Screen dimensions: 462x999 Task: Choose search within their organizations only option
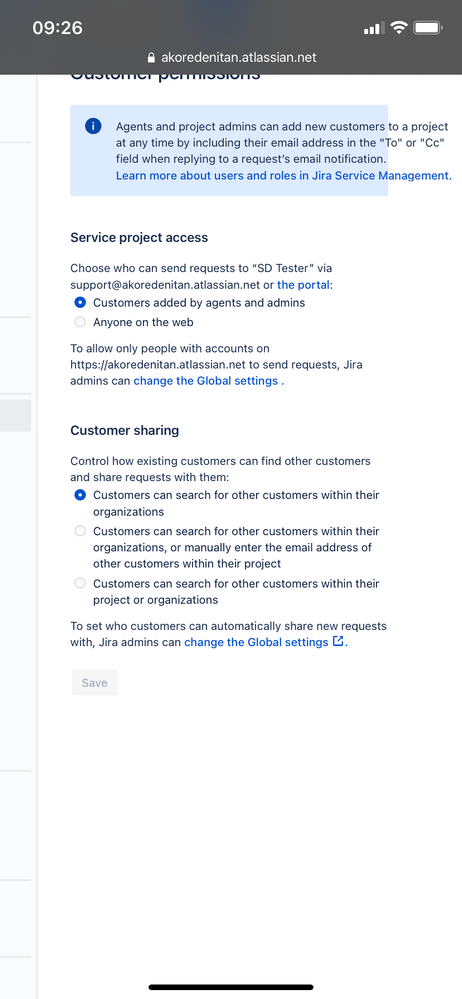[x=80, y=495]
